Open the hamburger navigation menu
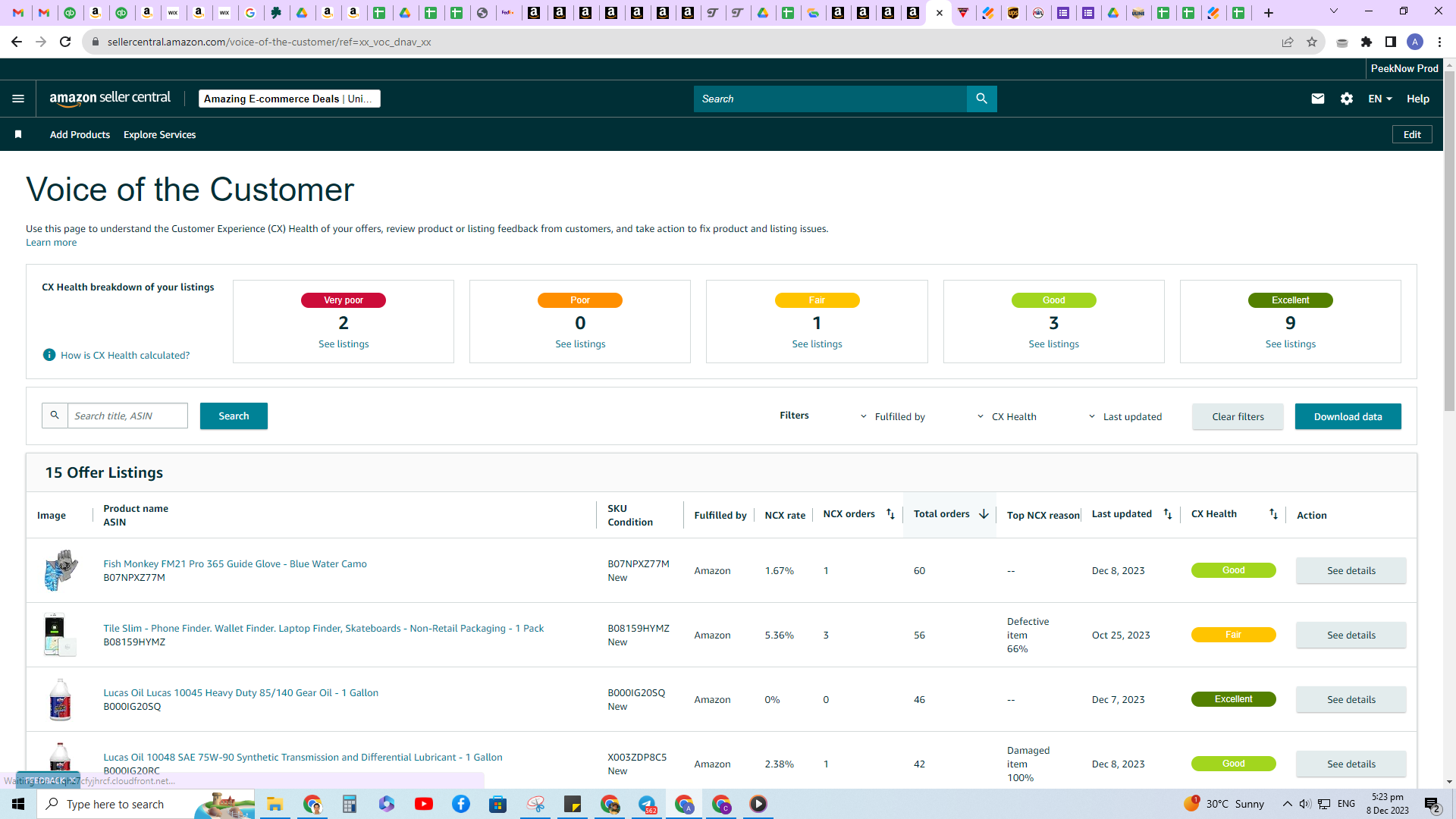1456x819 pixels. 18,99
